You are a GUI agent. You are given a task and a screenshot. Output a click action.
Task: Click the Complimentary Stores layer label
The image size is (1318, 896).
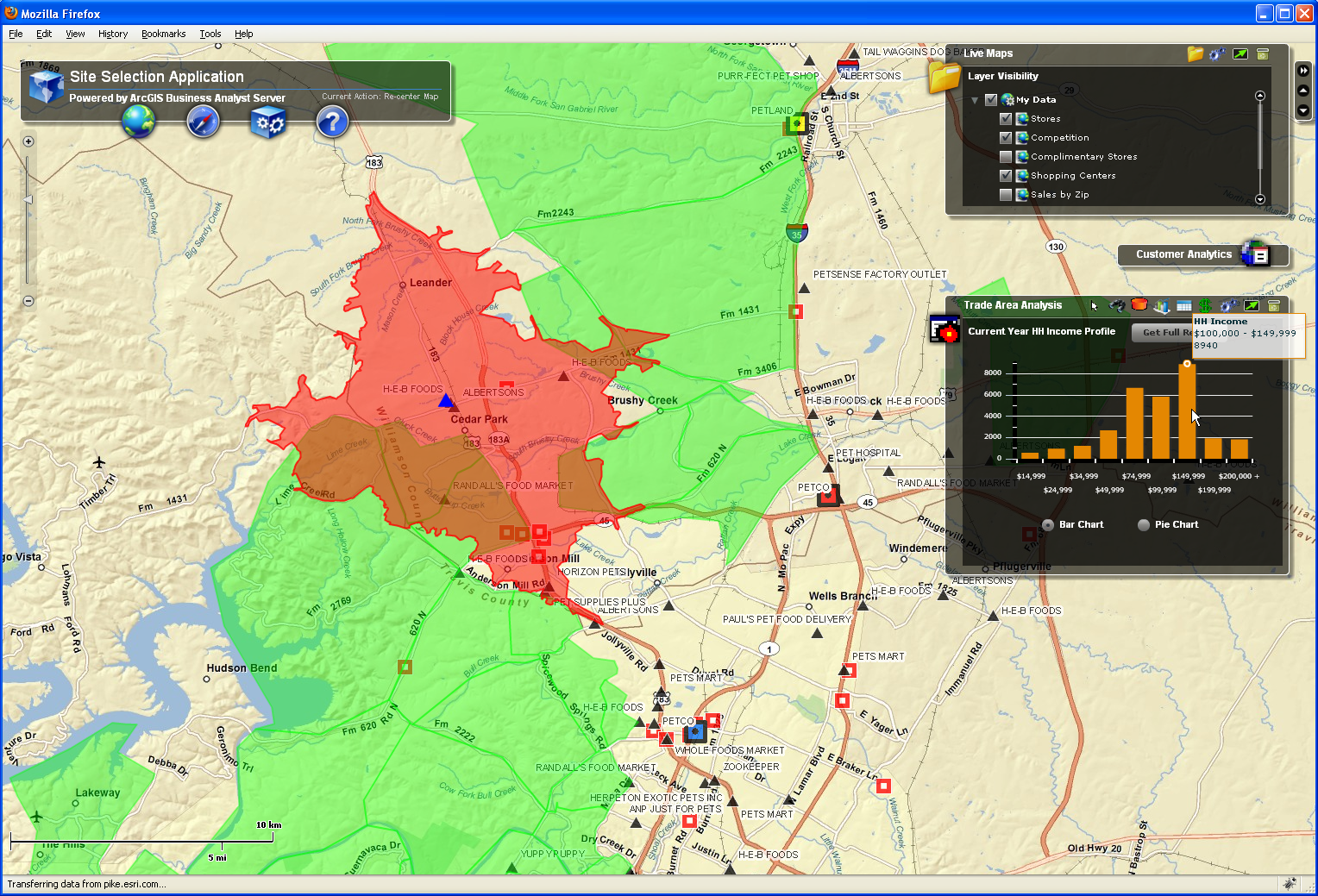[1084, 157]
